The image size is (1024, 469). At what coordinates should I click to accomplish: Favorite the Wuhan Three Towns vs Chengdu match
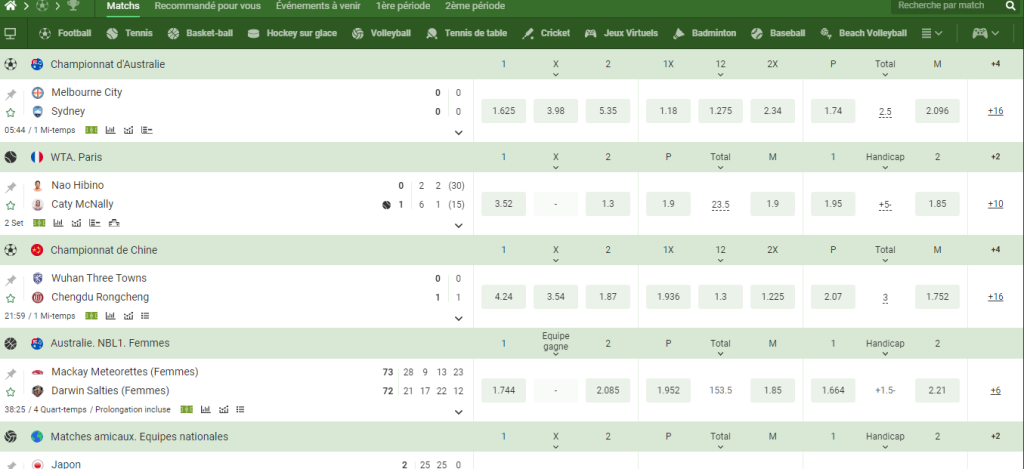(x=10, y=299)
